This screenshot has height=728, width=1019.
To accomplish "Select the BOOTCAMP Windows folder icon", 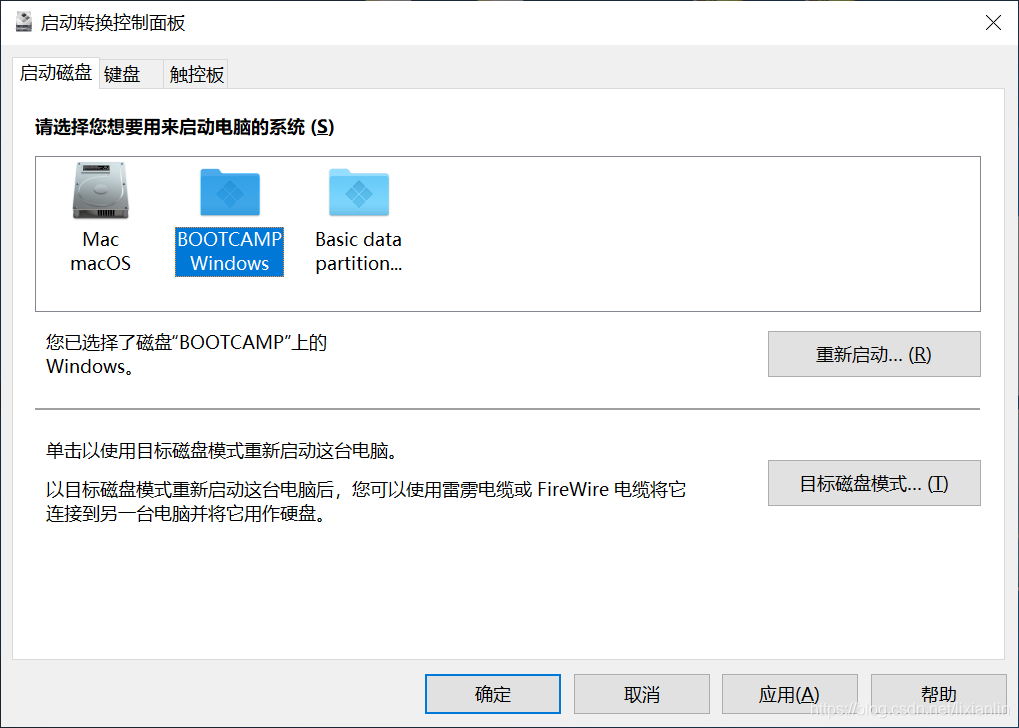I will coord(229,192).
